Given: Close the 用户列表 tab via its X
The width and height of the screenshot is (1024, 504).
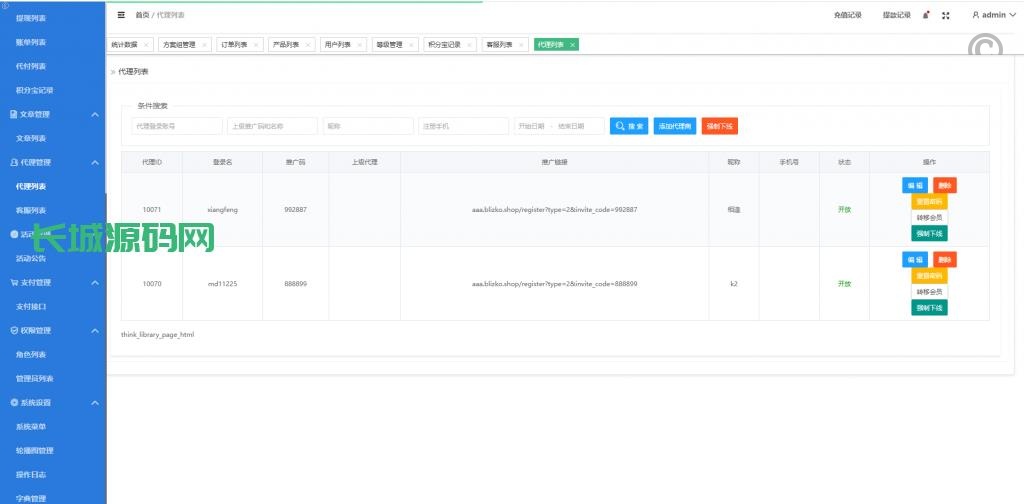Looking at the screenshot, I should point(359,45).
